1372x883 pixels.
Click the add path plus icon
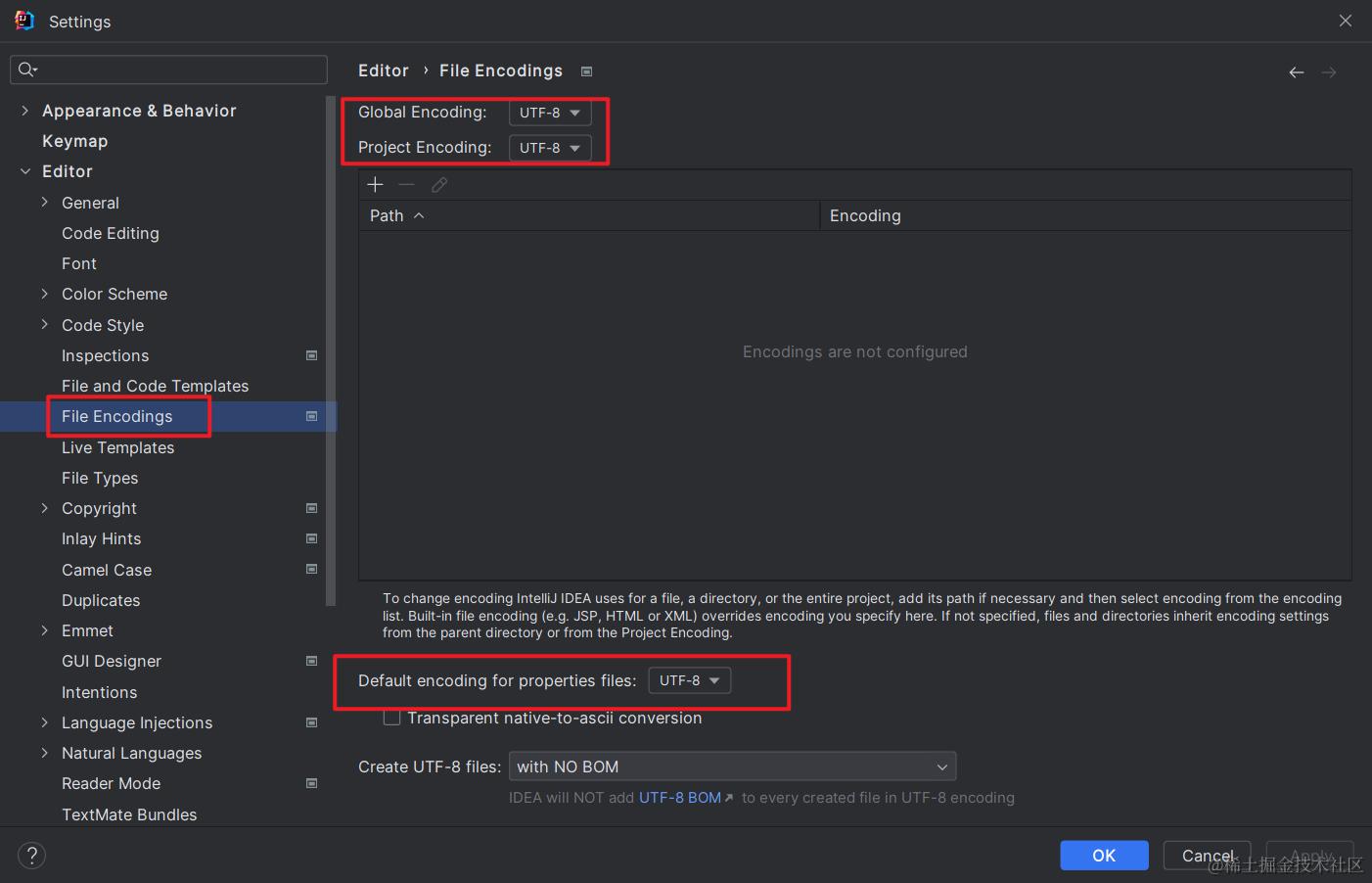(x=375, y=184)
